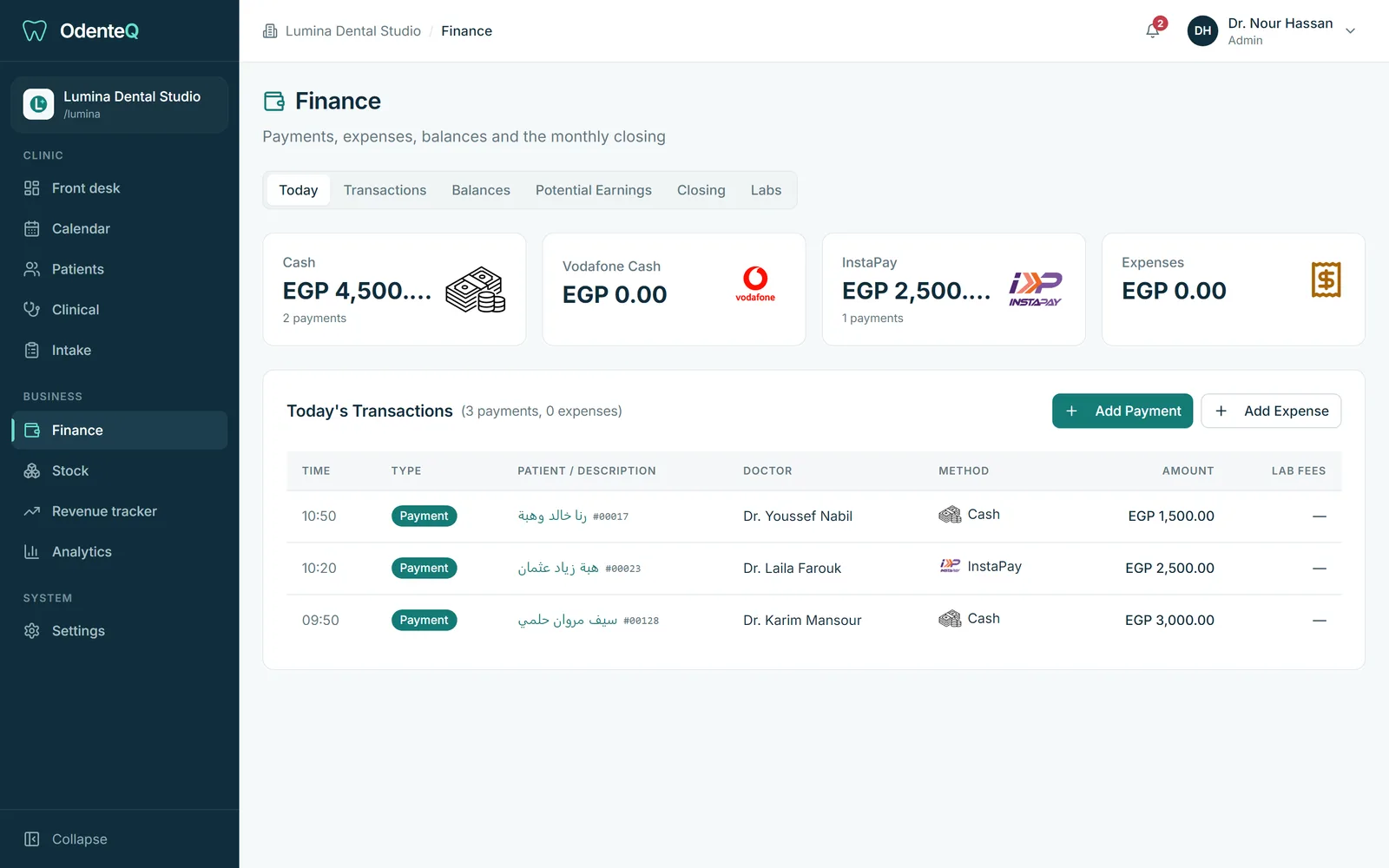The width and height of the screenshot is (1389, 868).
Task: Click the 10:50 time cell
Action: coord(319,516)
